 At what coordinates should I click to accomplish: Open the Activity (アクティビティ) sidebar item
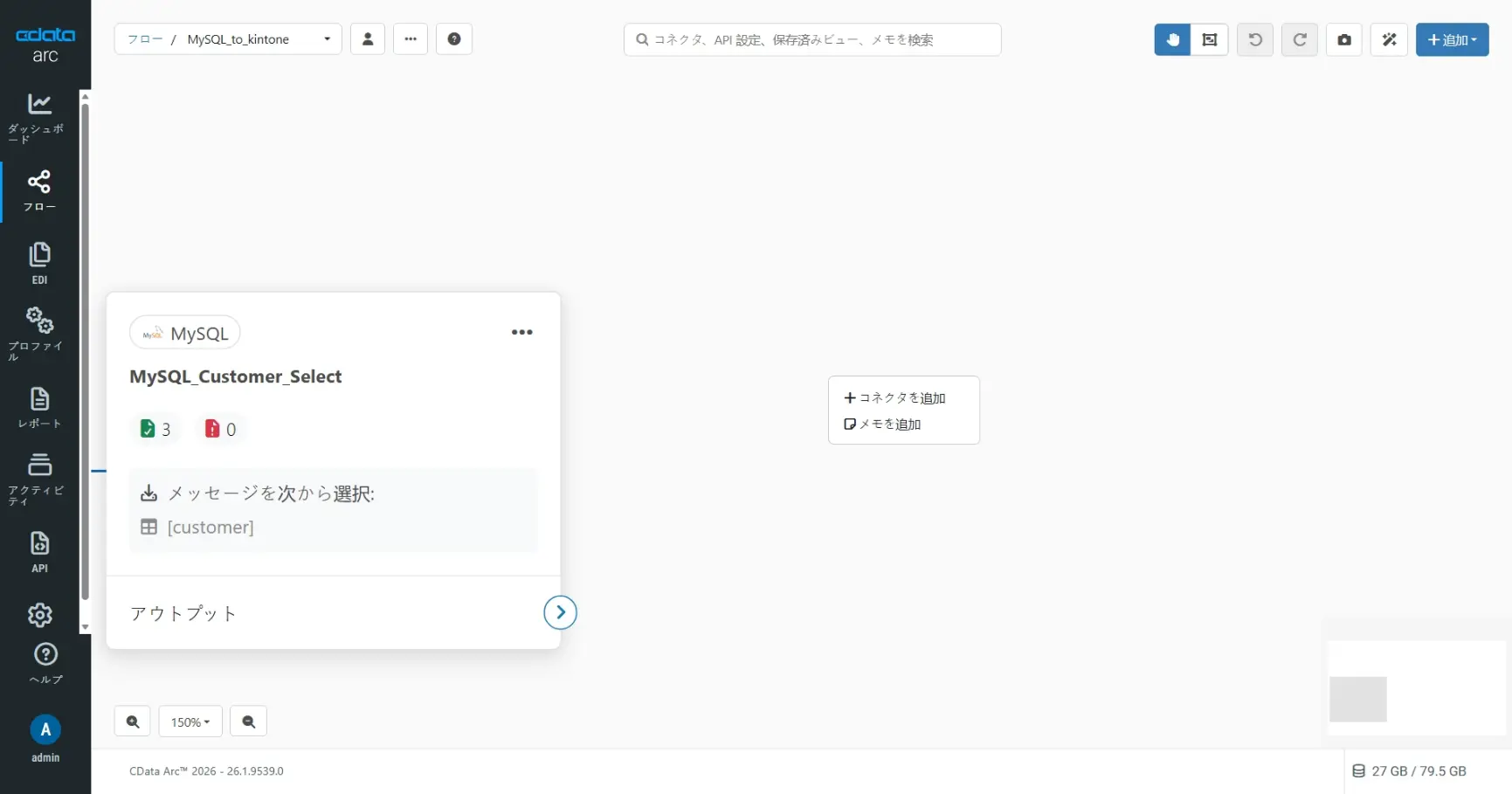39,478
